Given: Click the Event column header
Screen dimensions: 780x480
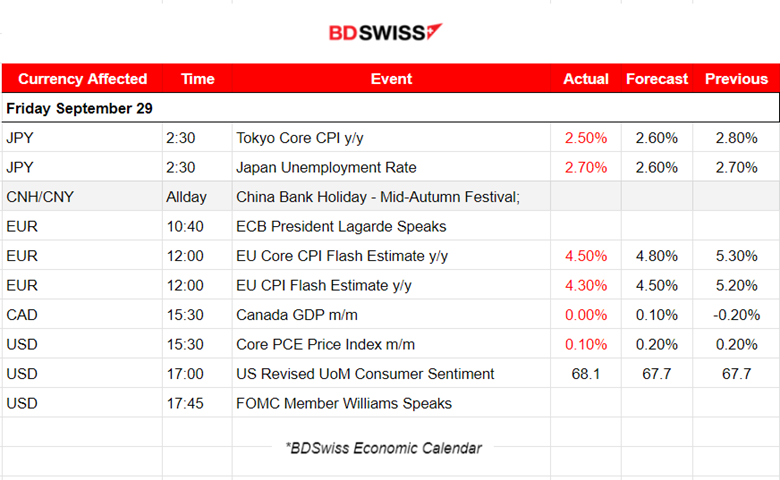Looking at the screenshot, I should (391, 79).
